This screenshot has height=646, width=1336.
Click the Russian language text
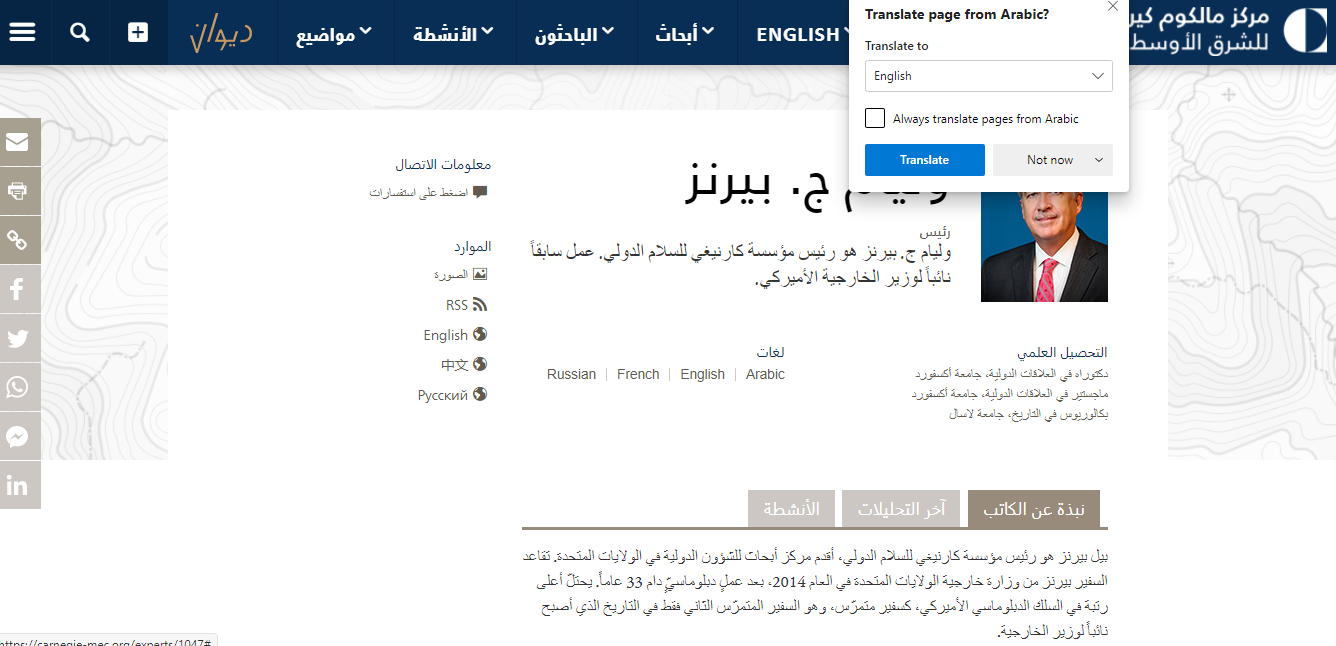pos(571,374)
